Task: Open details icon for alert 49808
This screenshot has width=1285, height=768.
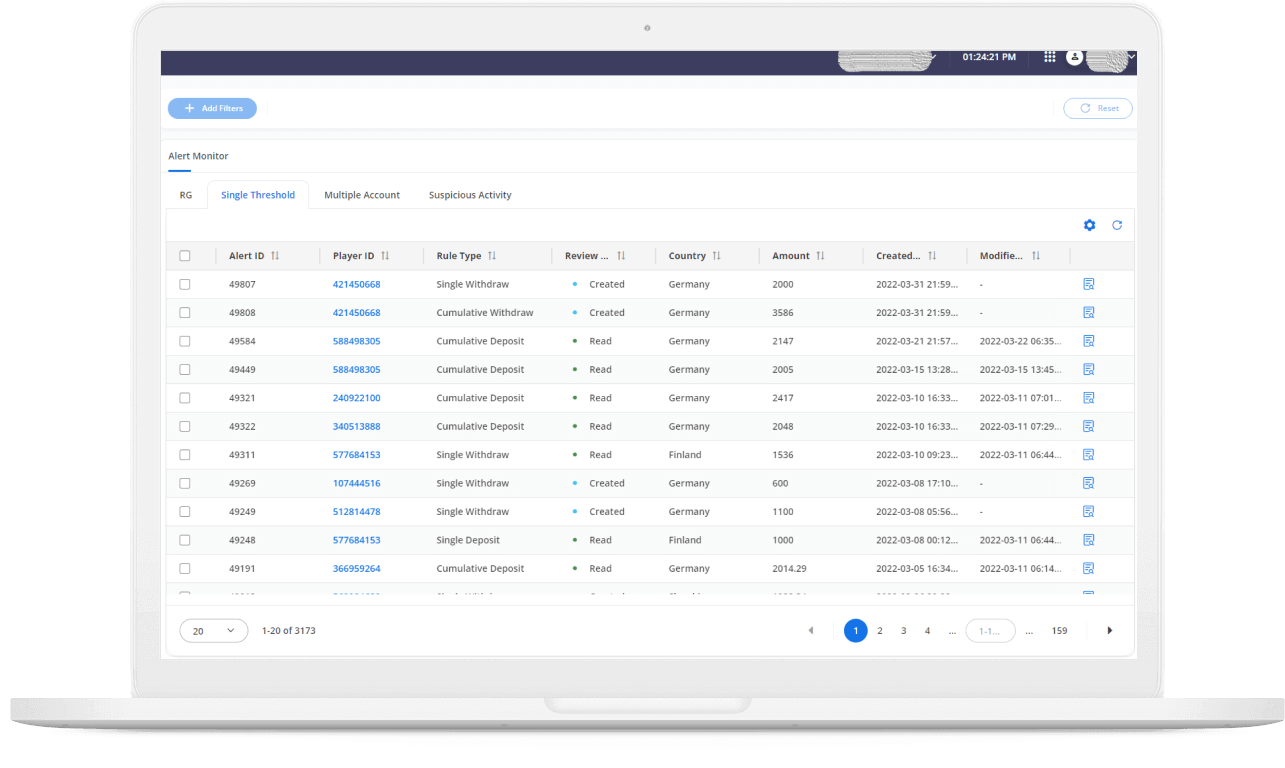Action: (1089, 312)
